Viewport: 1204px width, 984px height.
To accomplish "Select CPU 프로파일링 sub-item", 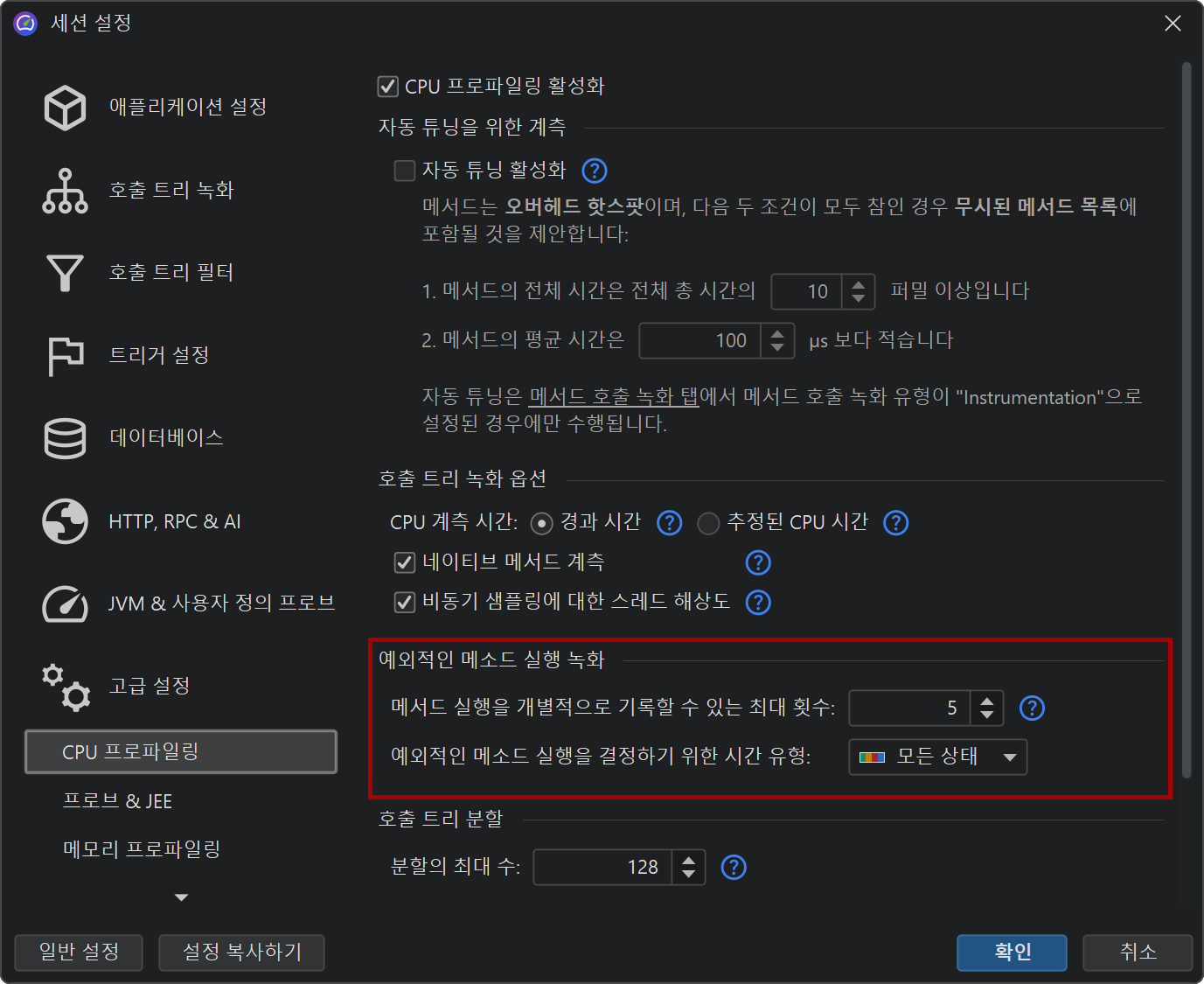I will [x=181, y=752].
